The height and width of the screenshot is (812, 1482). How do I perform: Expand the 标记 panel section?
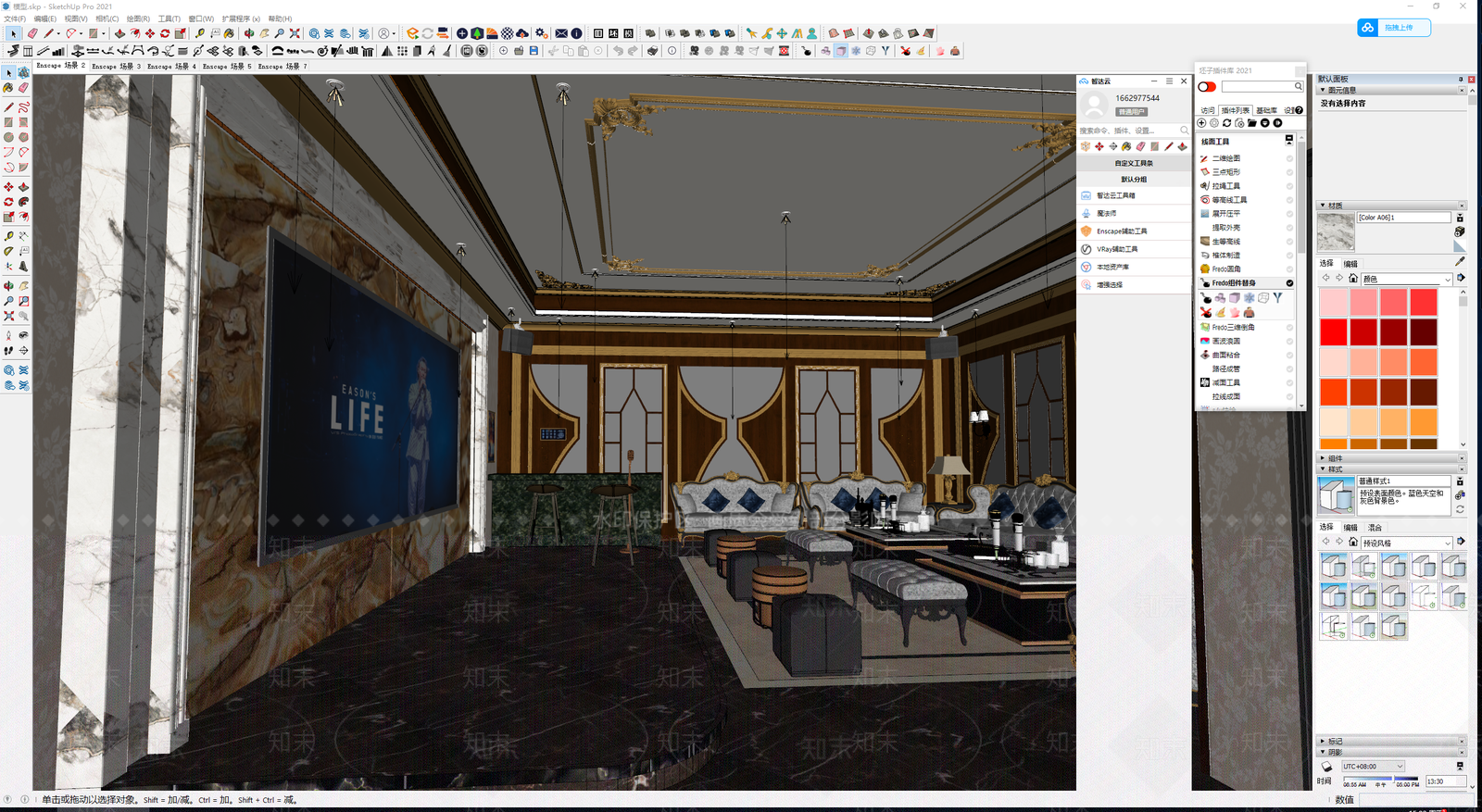pos(1391,742)
